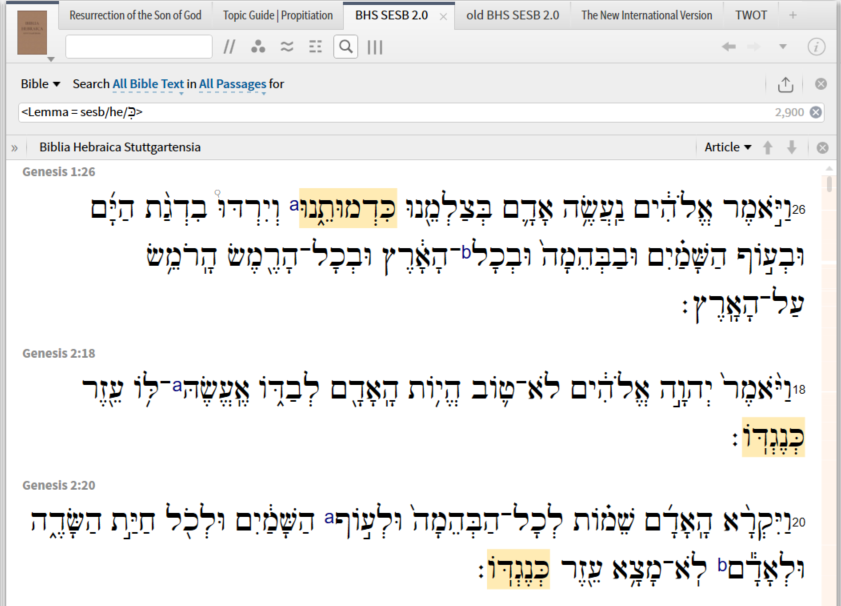This screenshot has width=841, height=606.
Task: Click highlighted word in Genesis 2:20
Action: (518, 569)
